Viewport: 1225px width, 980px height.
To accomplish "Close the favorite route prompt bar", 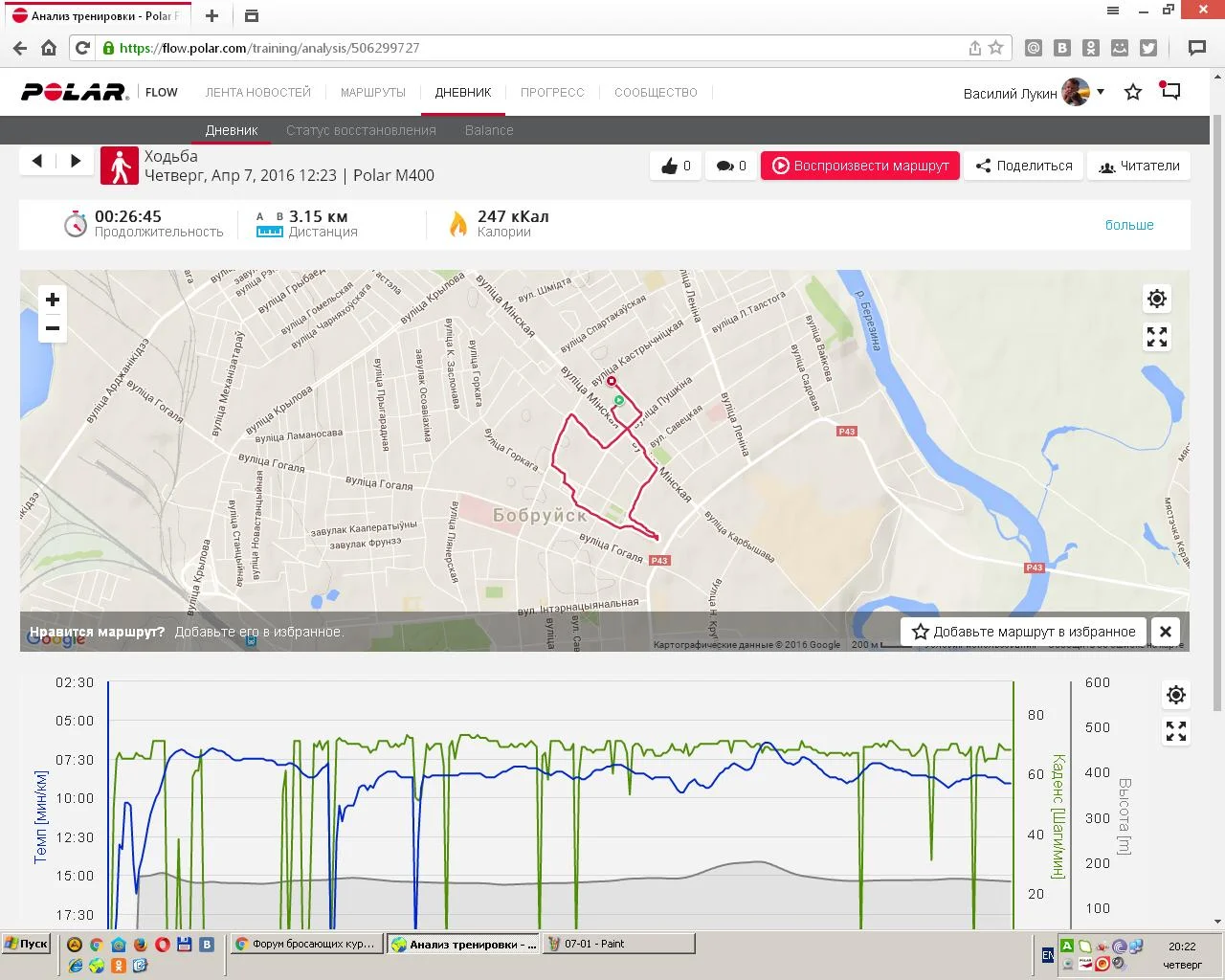I will click(x=1166, y=632).
